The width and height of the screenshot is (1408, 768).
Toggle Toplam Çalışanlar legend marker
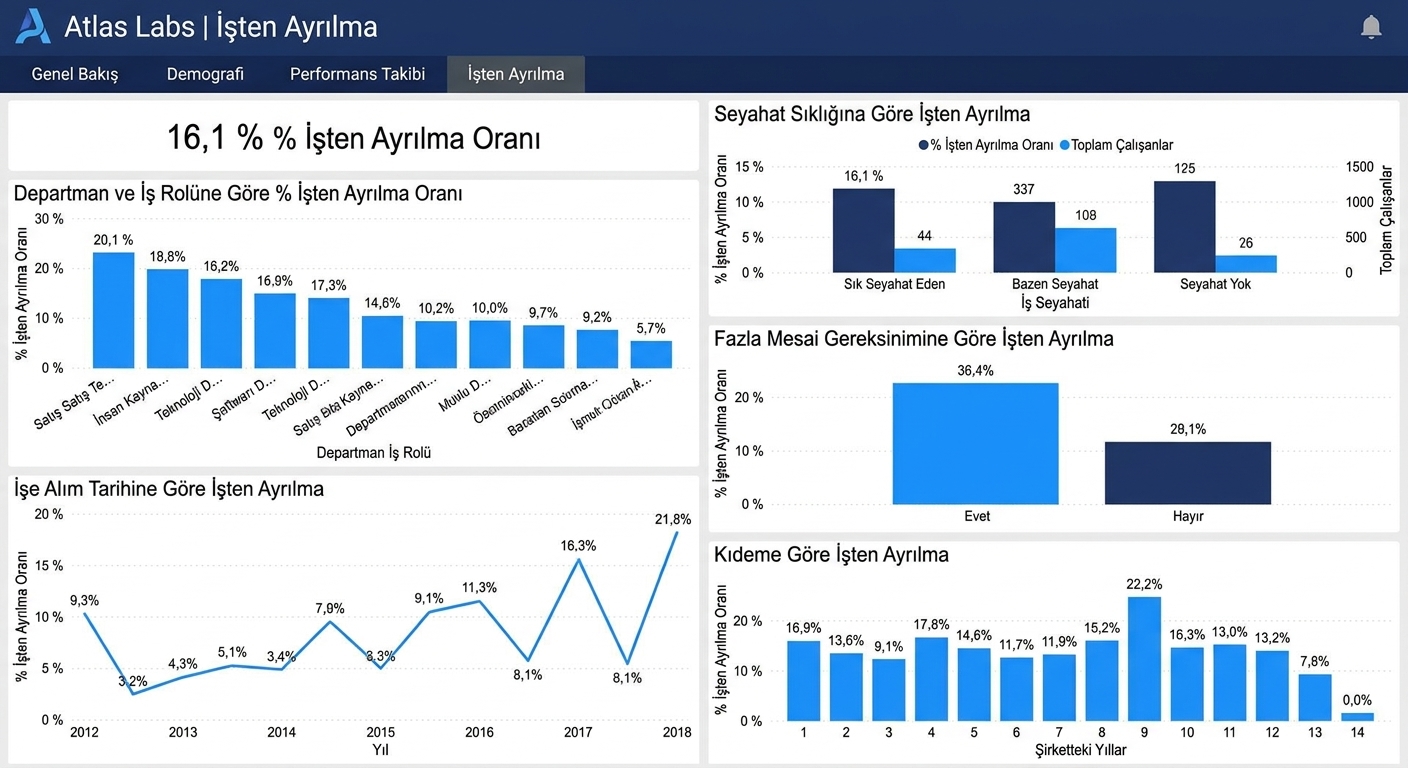coord(1065,145)
